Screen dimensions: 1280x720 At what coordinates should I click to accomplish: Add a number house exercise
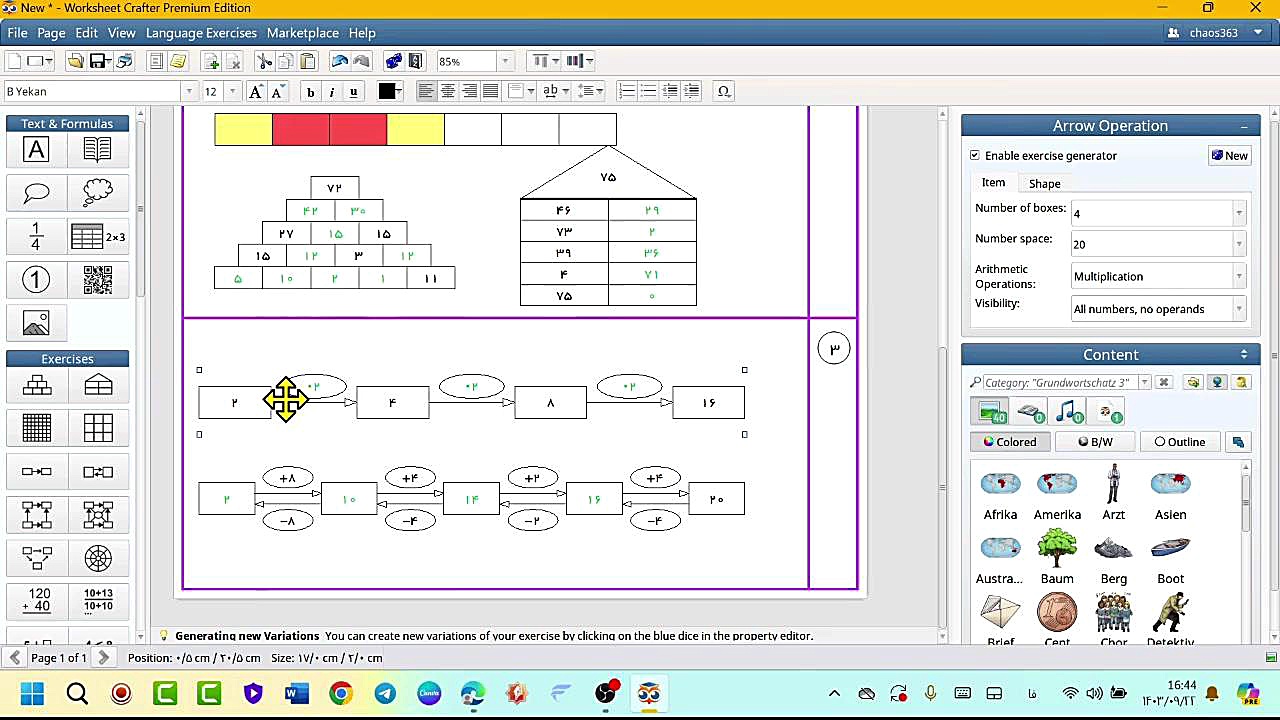(x=97, y=385)
